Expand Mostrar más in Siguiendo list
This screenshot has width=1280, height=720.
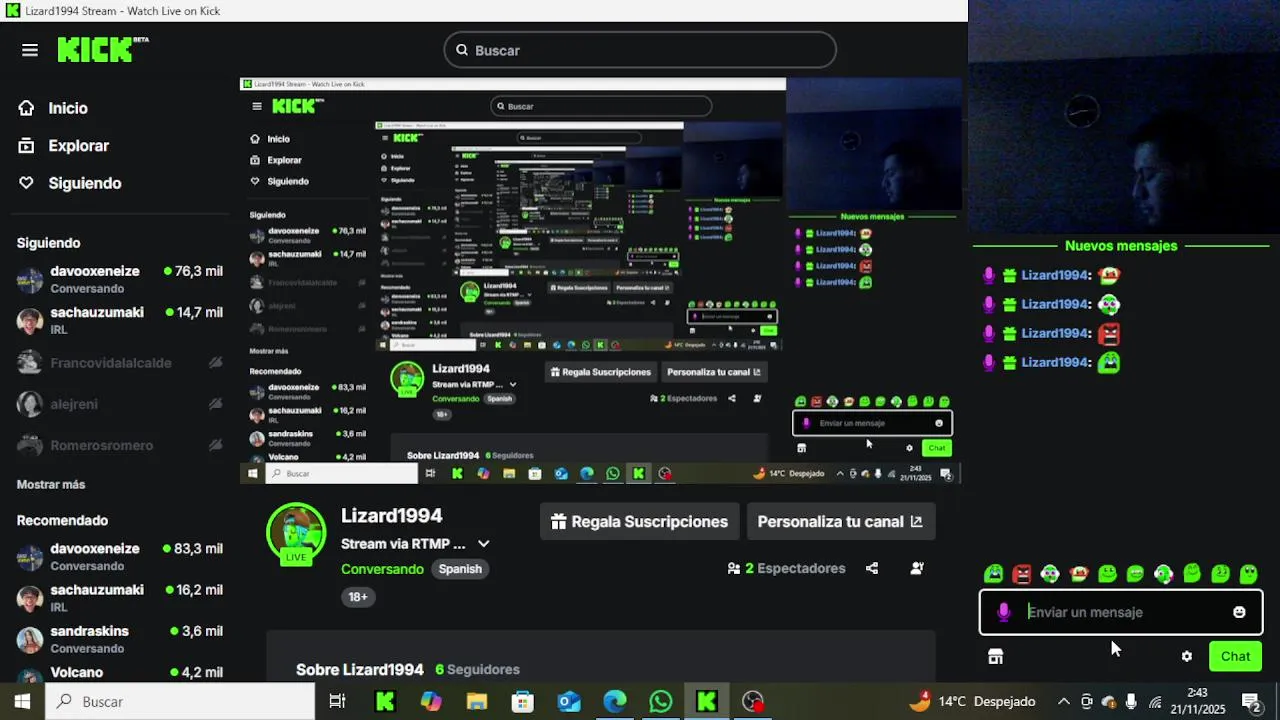pos(51,484)
